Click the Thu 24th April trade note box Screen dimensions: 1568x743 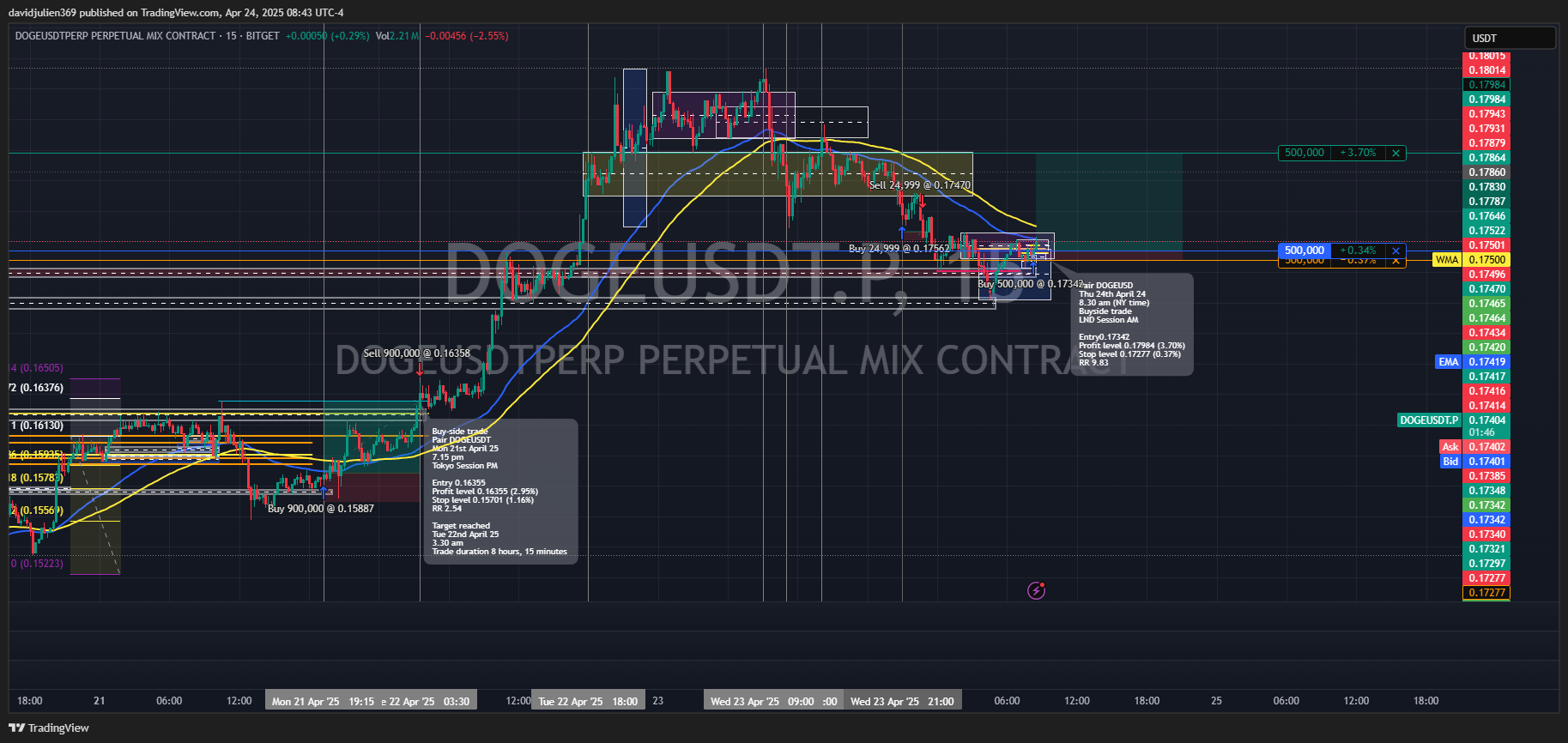click(1133, 324)
